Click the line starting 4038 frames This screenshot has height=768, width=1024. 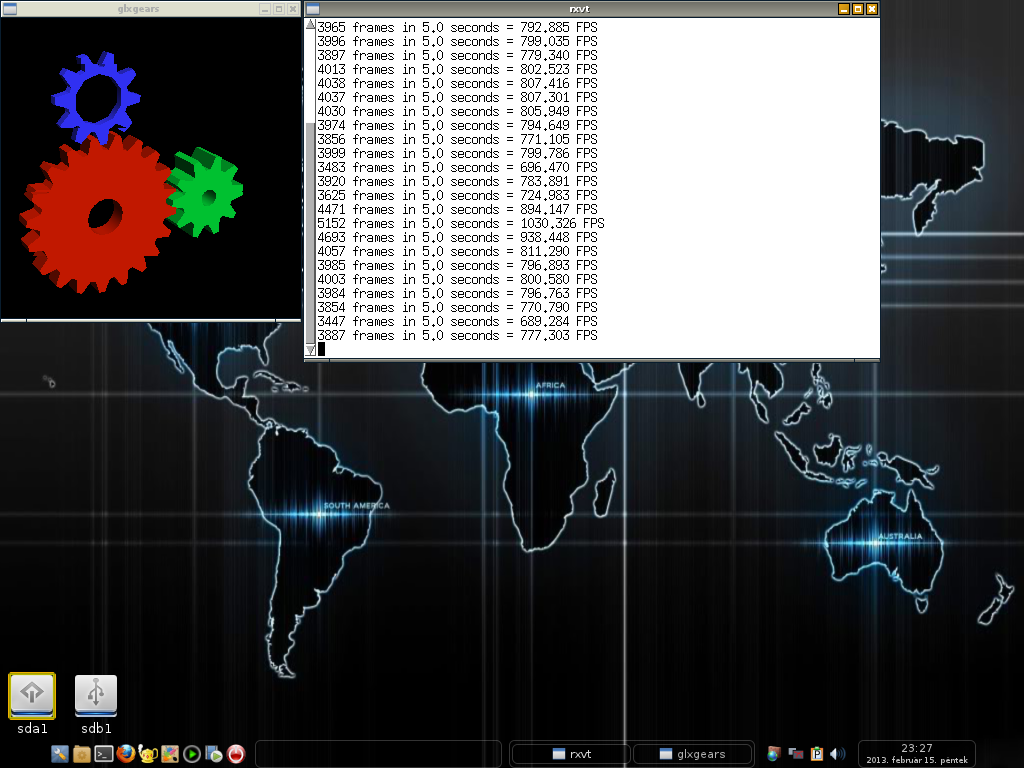pos(457,83)
